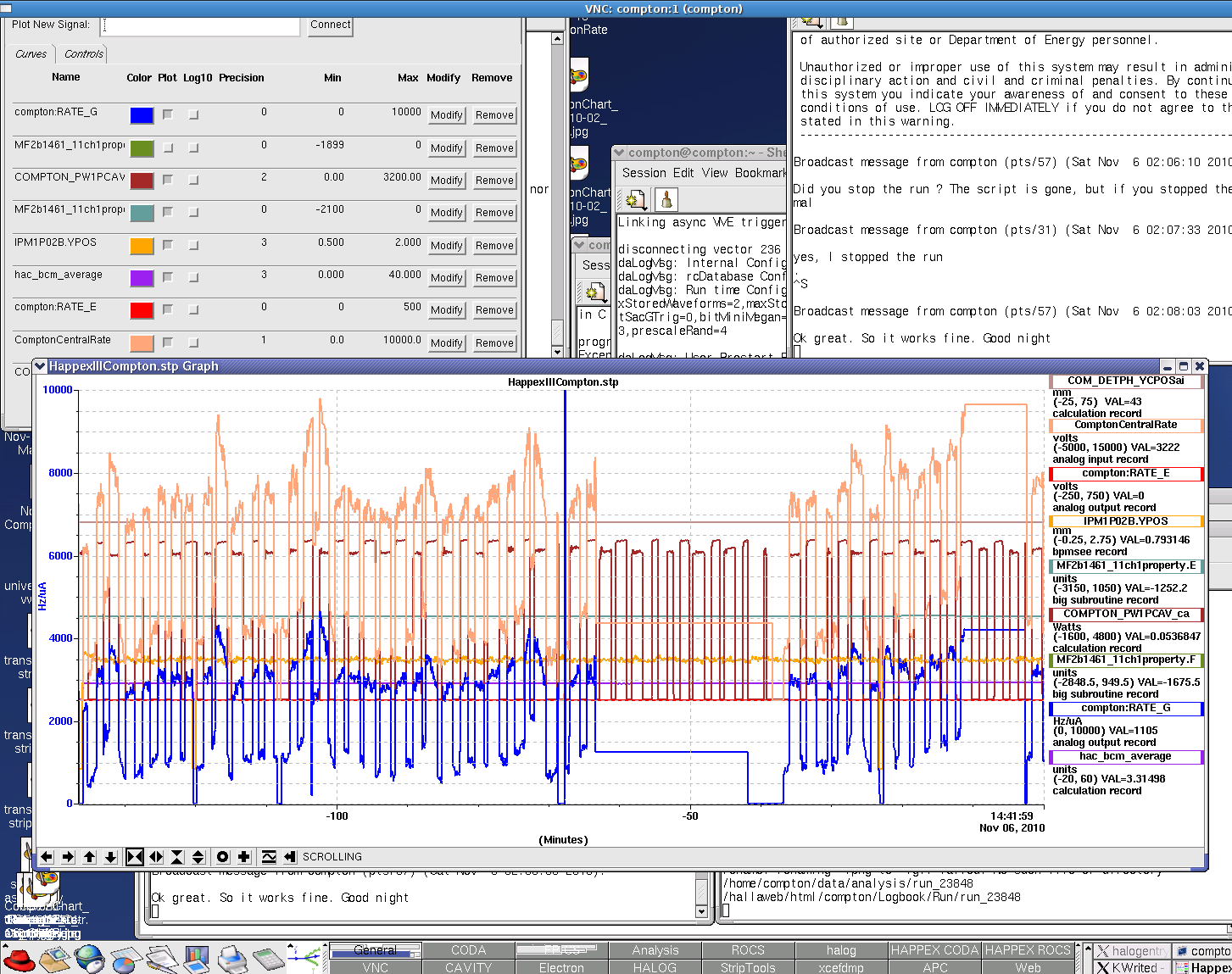This screenshot has width=1232, height=974.
Task: Toggle Plot checkbox for COMPTON_PW1PCAV
Action: pyautogui.click(x=168, y=180)
